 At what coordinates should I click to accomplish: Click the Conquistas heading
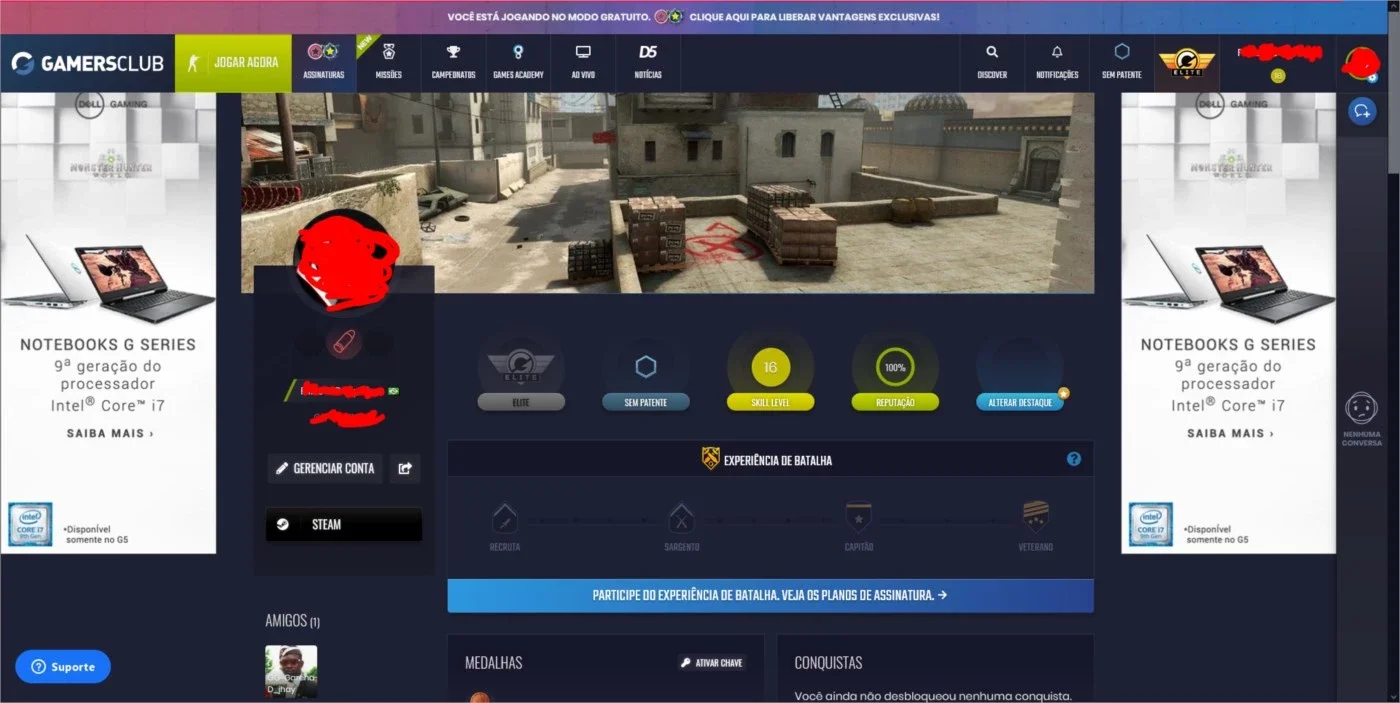828,663
